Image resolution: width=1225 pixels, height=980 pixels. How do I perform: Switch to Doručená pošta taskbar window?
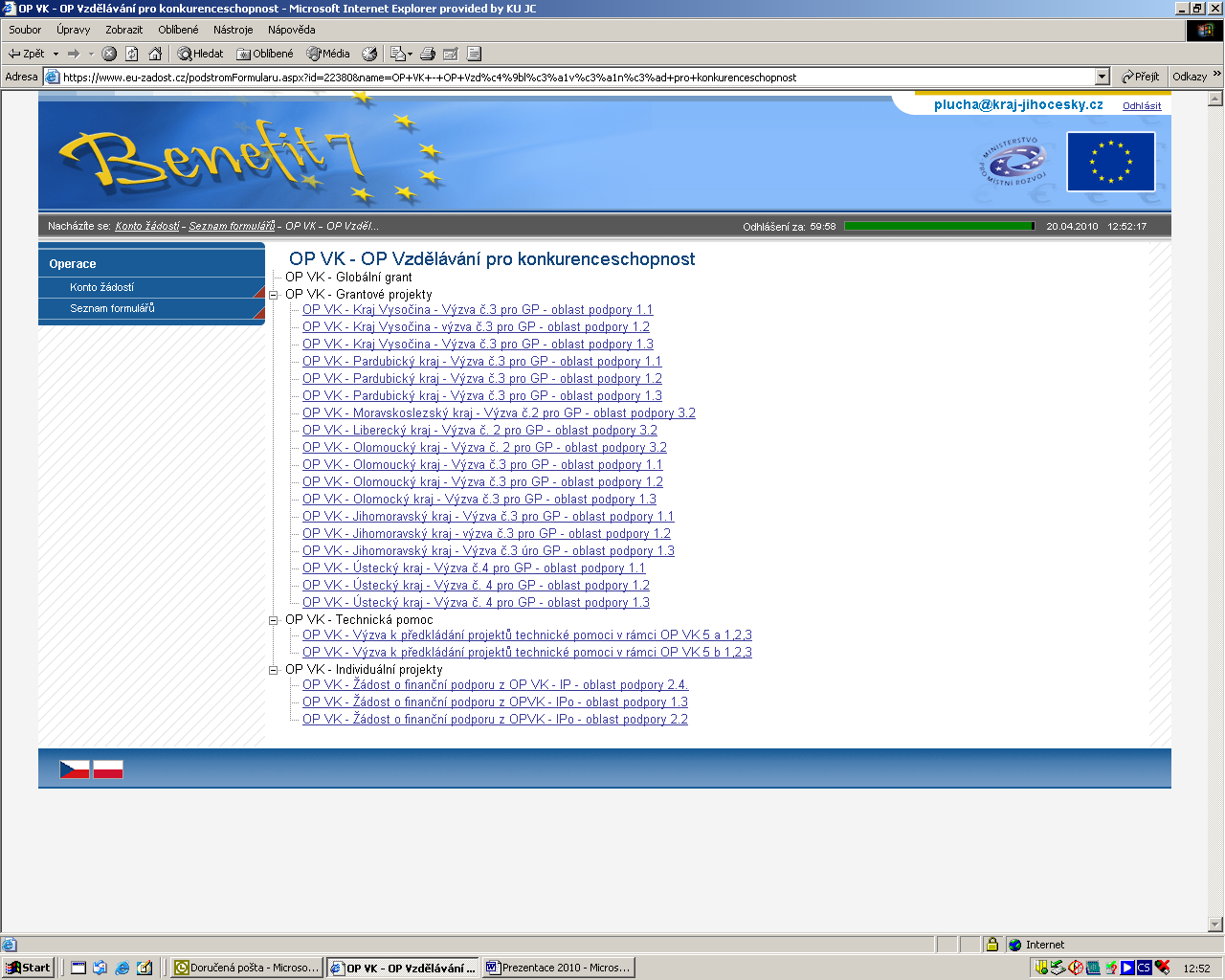247,968
